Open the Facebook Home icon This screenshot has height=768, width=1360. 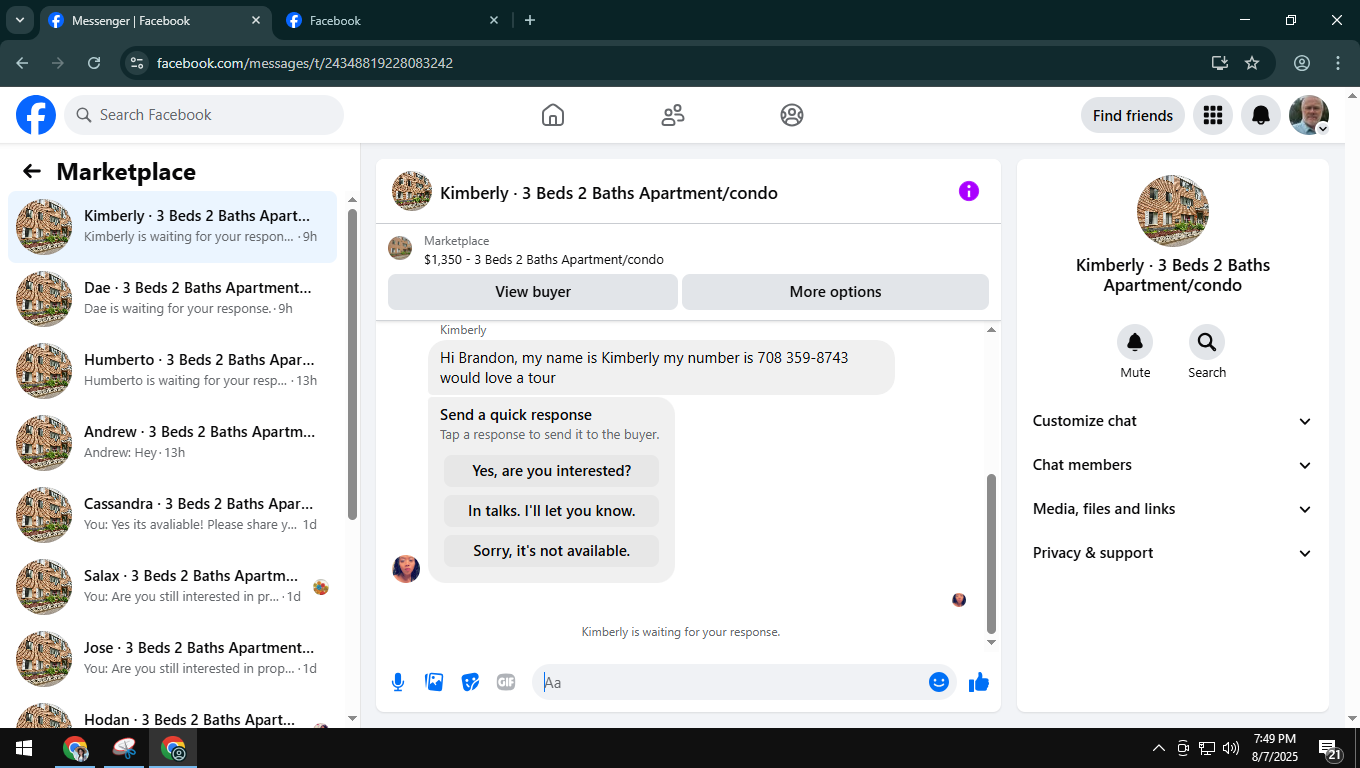coord(553,115)
